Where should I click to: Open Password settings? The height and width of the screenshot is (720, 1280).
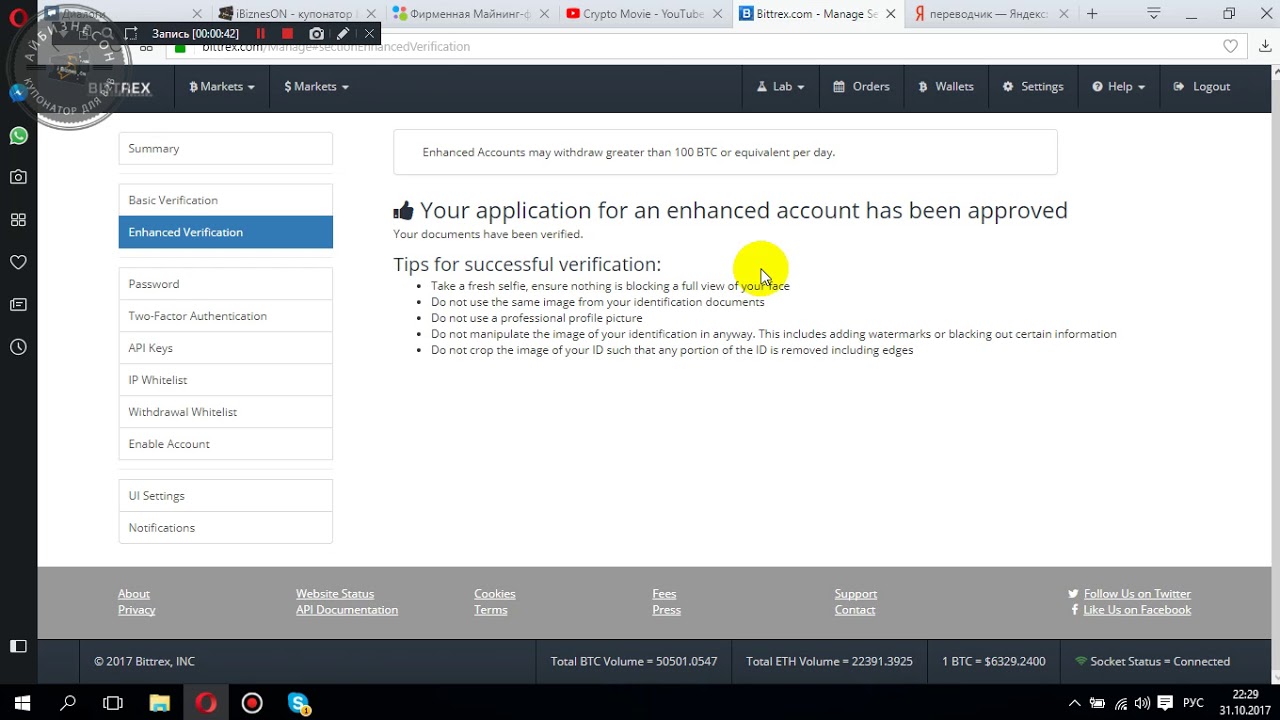pos(225,284)
